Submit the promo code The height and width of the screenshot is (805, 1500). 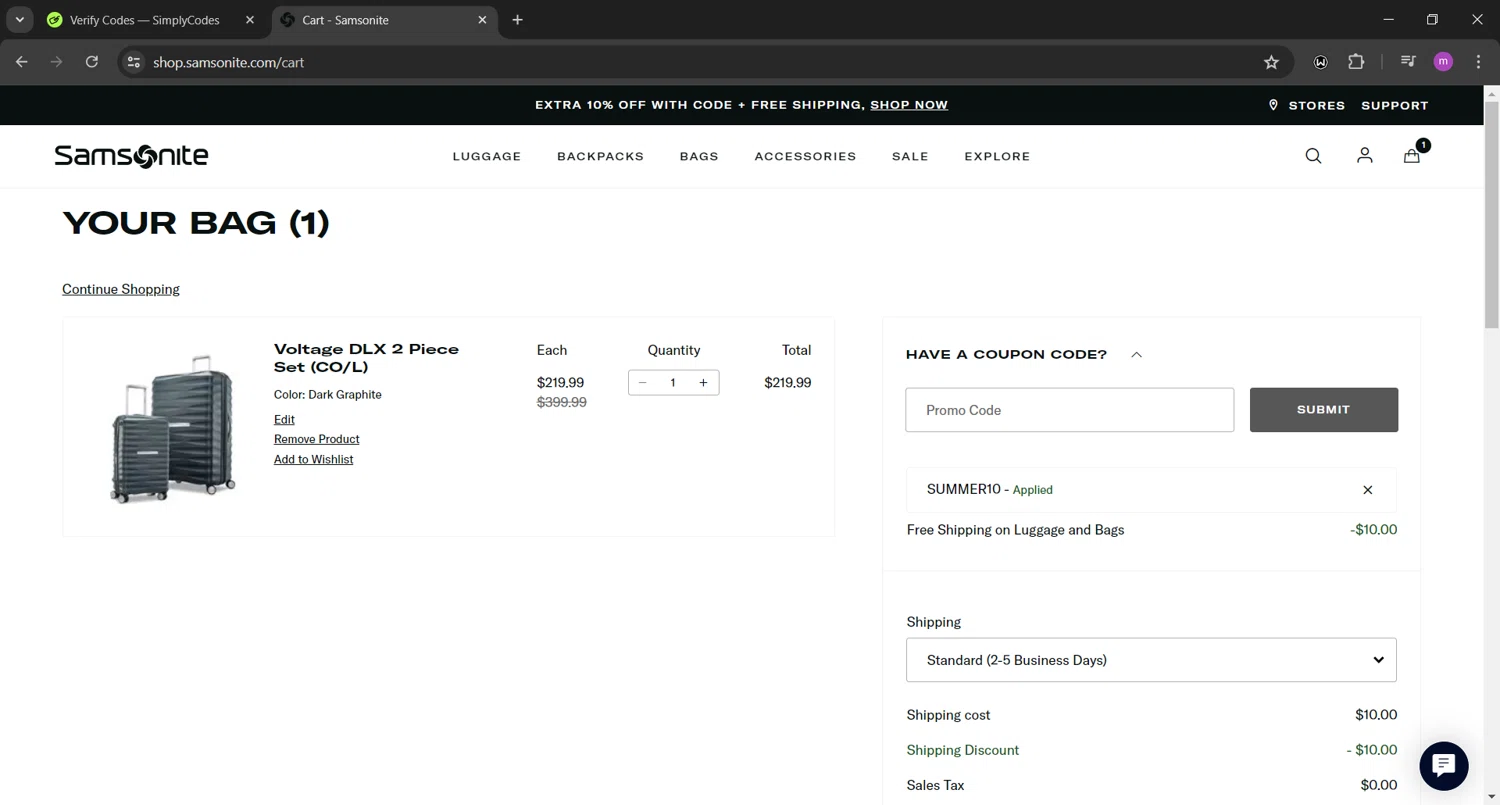pos(1323,410)
